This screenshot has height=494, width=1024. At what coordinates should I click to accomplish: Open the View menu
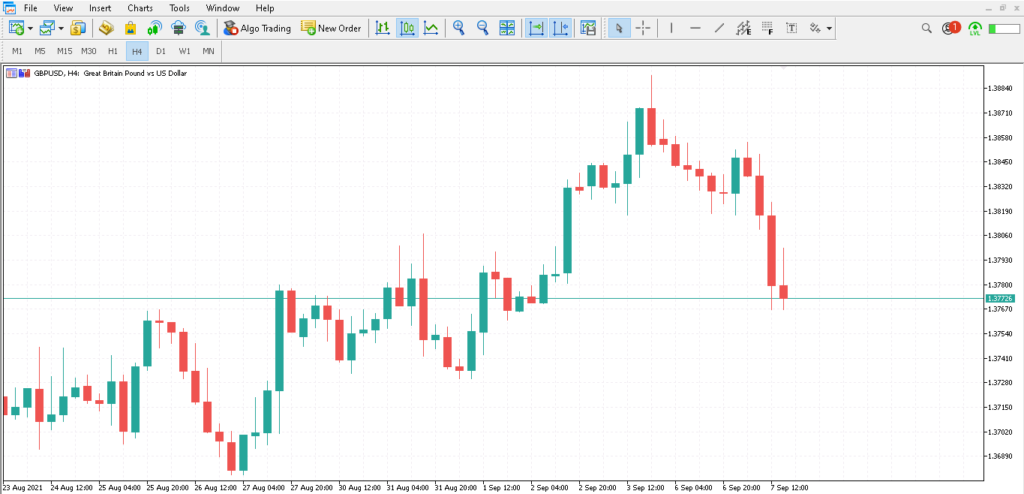pos(63,8)
